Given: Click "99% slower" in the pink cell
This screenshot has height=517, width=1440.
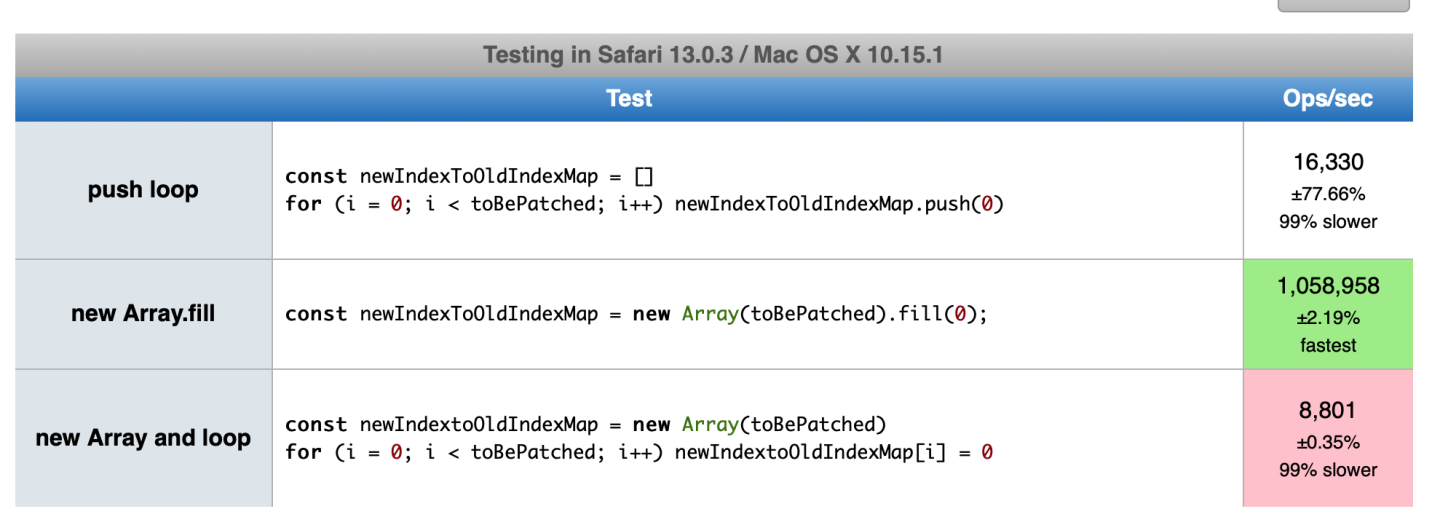Looking at the screenshot, I should click(1328, 469).
